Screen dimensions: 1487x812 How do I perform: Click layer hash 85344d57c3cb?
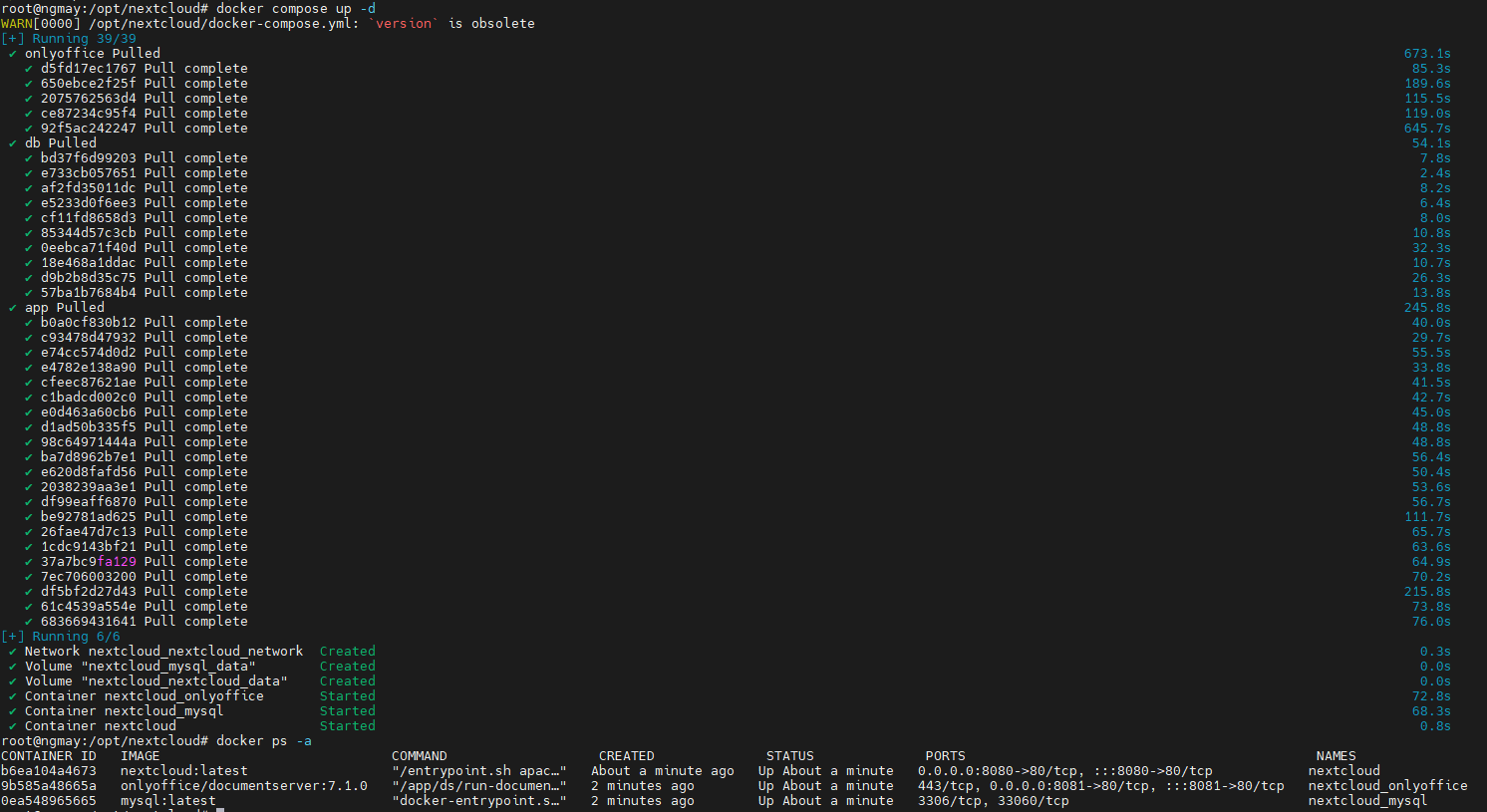(89, 232)
